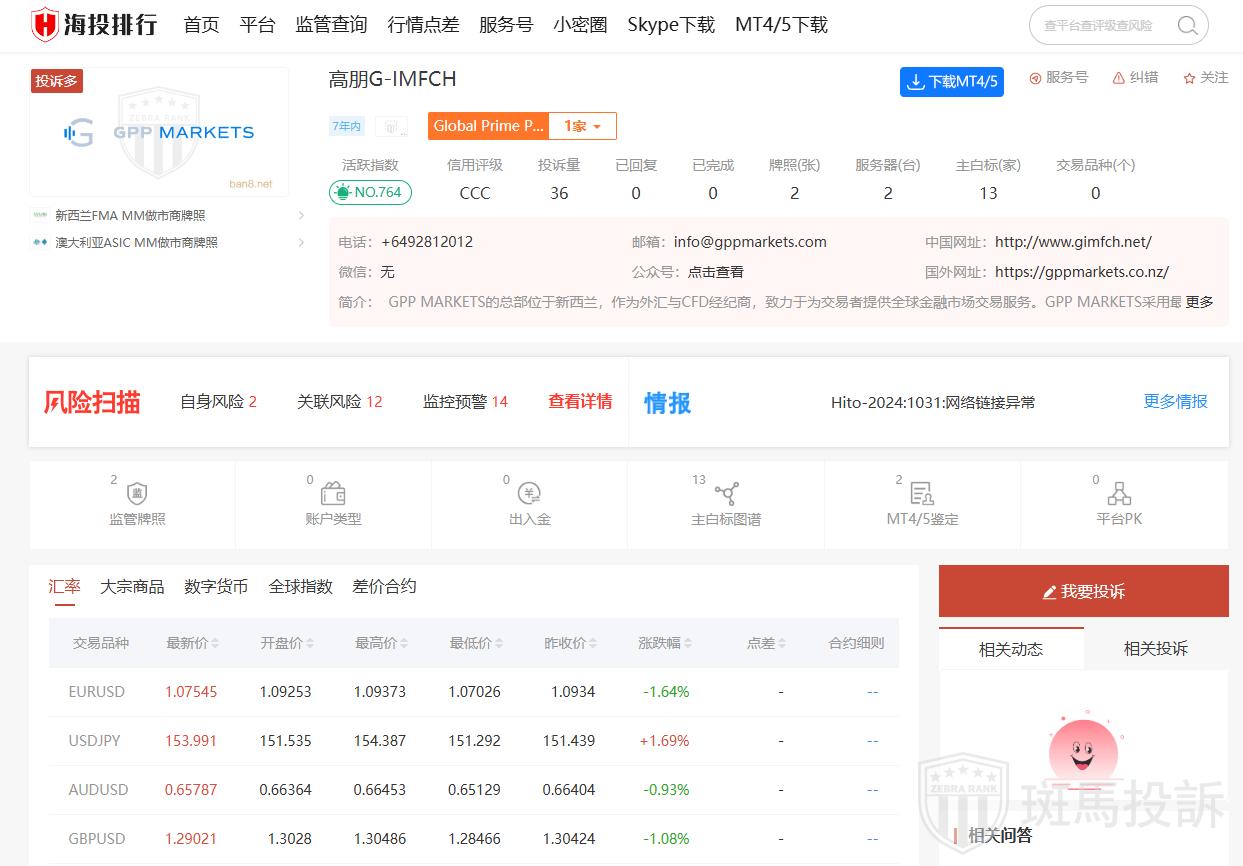Open 监管查询 in navigation menu
This screenshot has height=866, width=1243.
(331, 25)
